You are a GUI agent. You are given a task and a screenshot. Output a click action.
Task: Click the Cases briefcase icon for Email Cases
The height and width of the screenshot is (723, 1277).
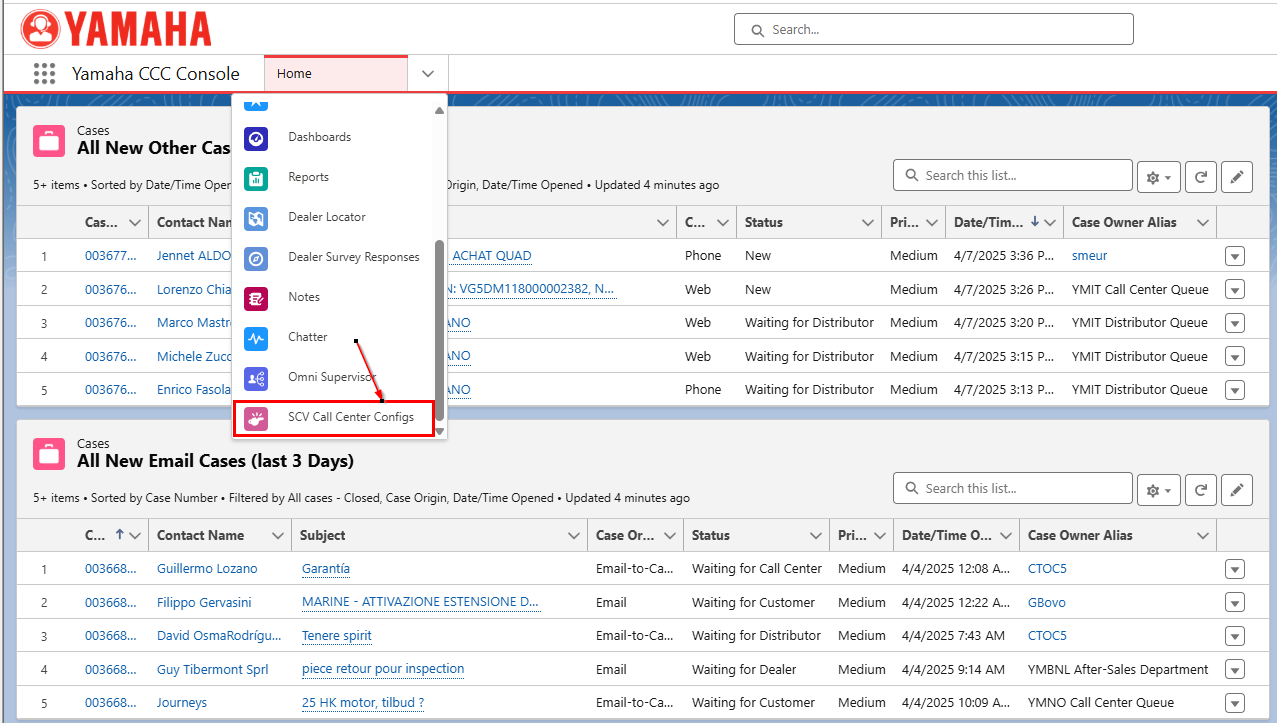point(49,454)
